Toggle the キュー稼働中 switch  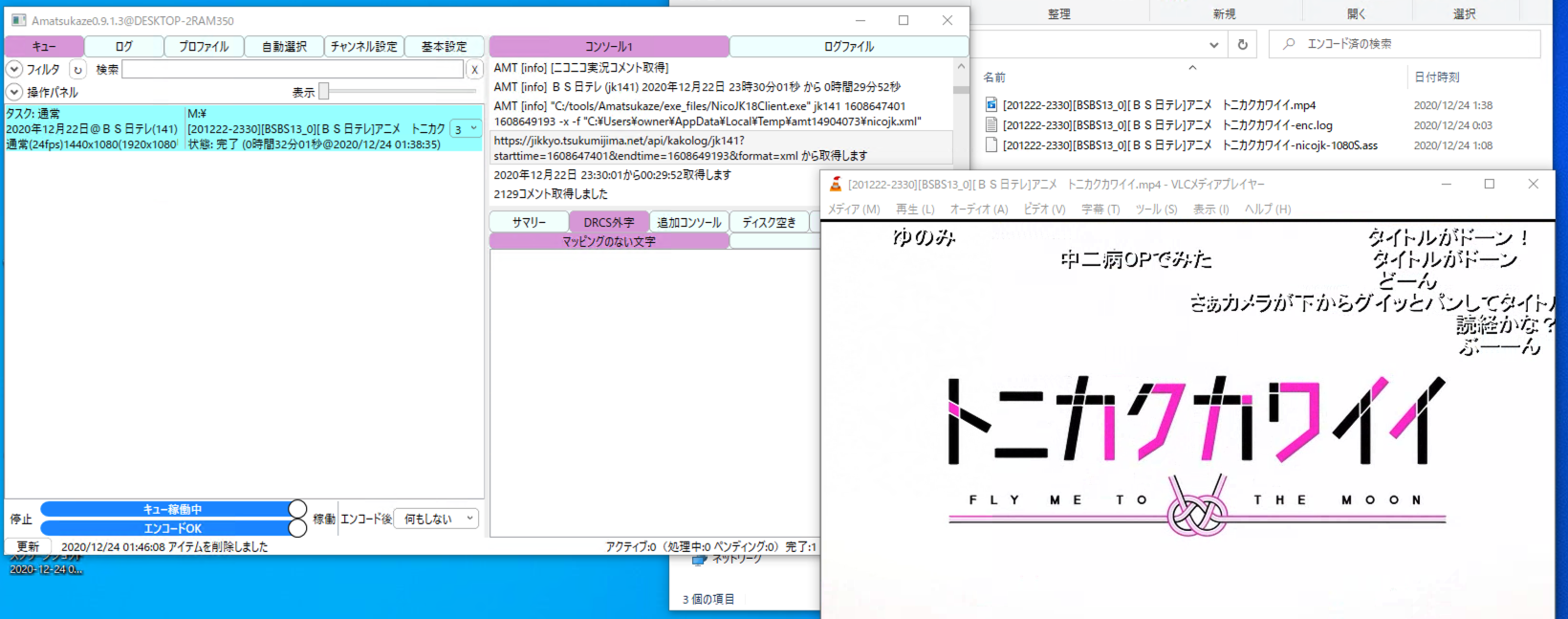(173, 509)
